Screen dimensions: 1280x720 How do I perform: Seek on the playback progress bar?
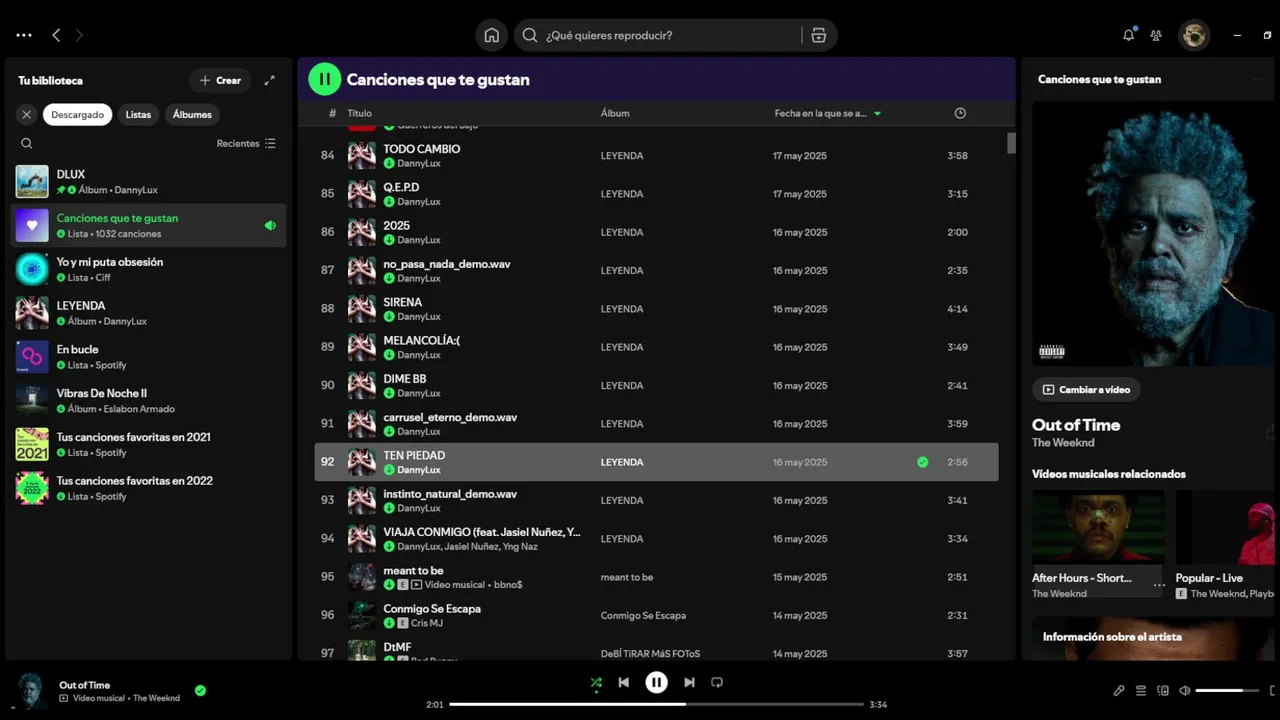[656, 704]
